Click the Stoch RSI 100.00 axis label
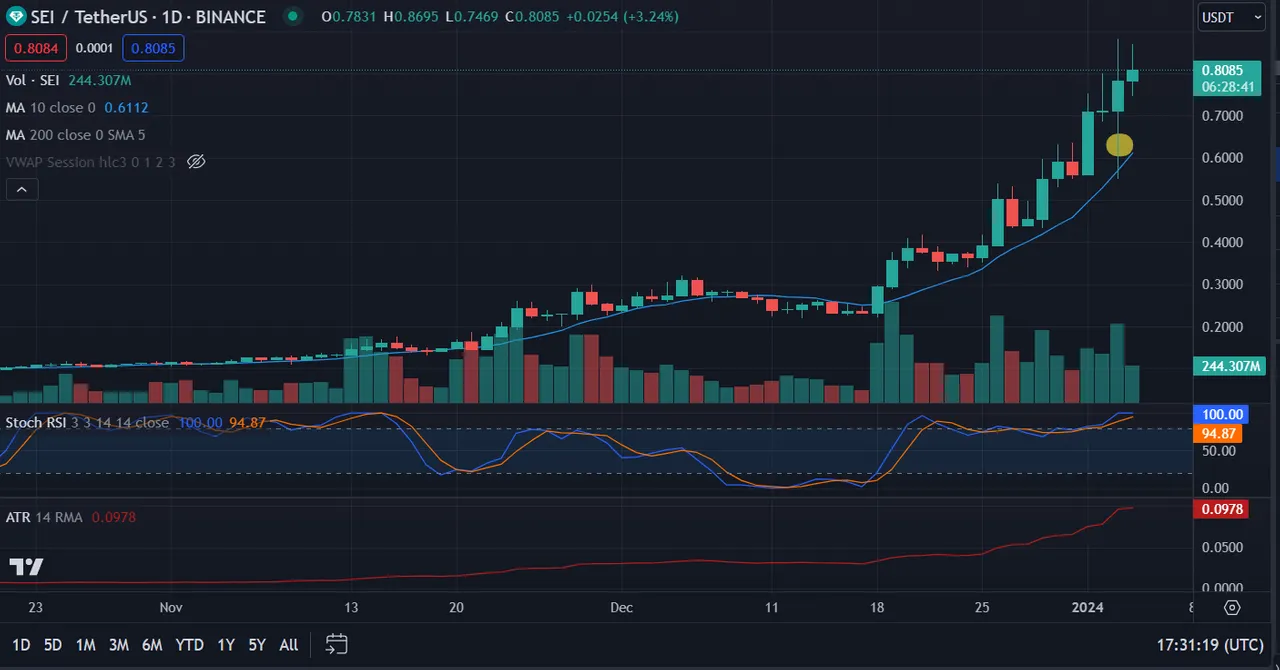Image resolution: width=1280 pixels, height=670 pixels. (x=1222, y=414)
